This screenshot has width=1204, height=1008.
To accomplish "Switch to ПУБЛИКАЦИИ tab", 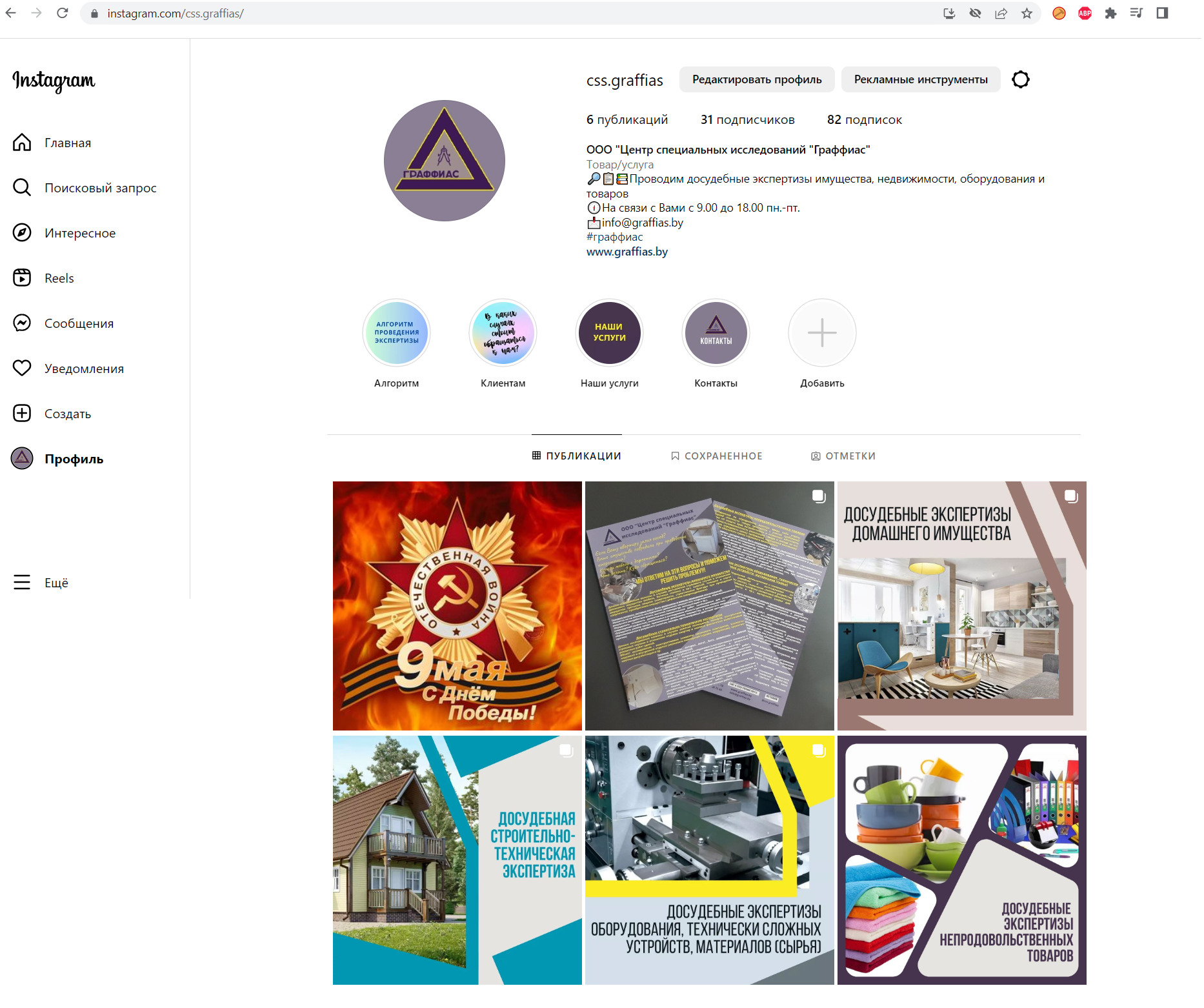I will (x=576, y=456).
